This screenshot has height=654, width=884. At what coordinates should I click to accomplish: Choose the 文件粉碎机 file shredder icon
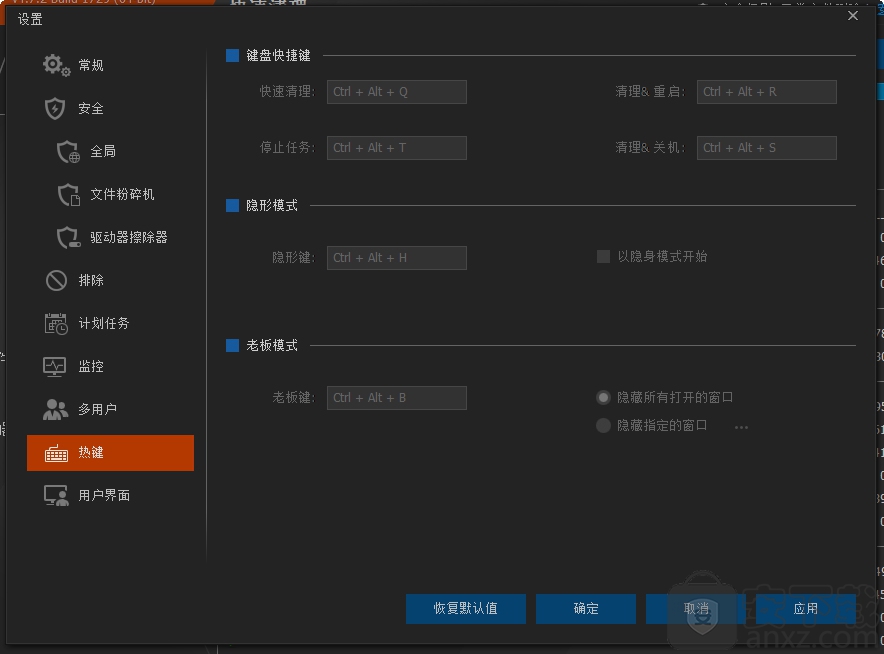point(69,195)
